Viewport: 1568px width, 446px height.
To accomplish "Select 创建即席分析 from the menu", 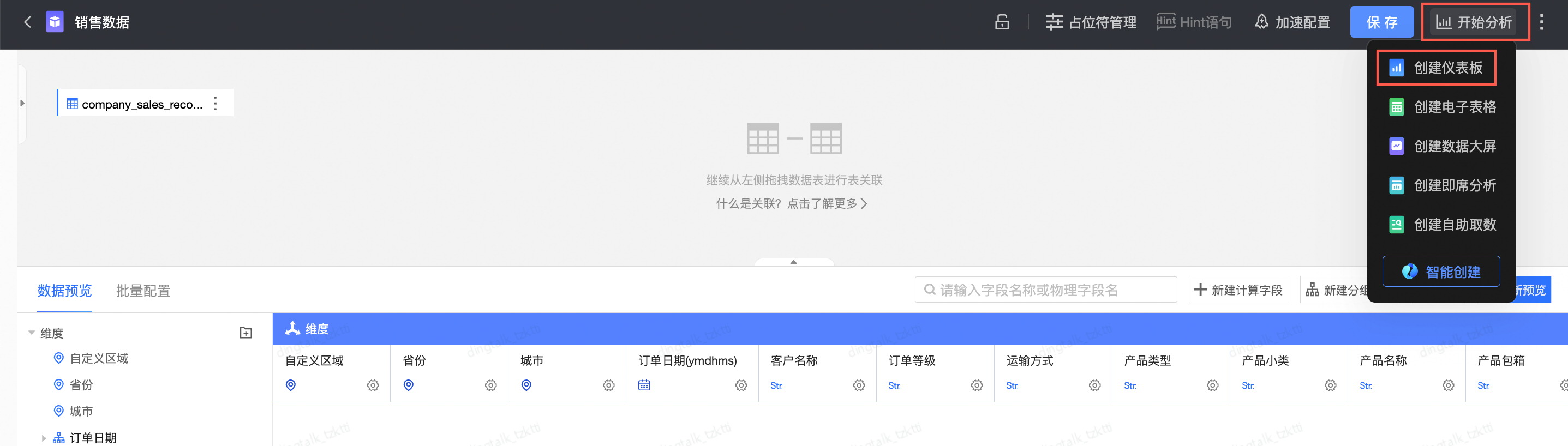I will click(x=1442, y=185).
